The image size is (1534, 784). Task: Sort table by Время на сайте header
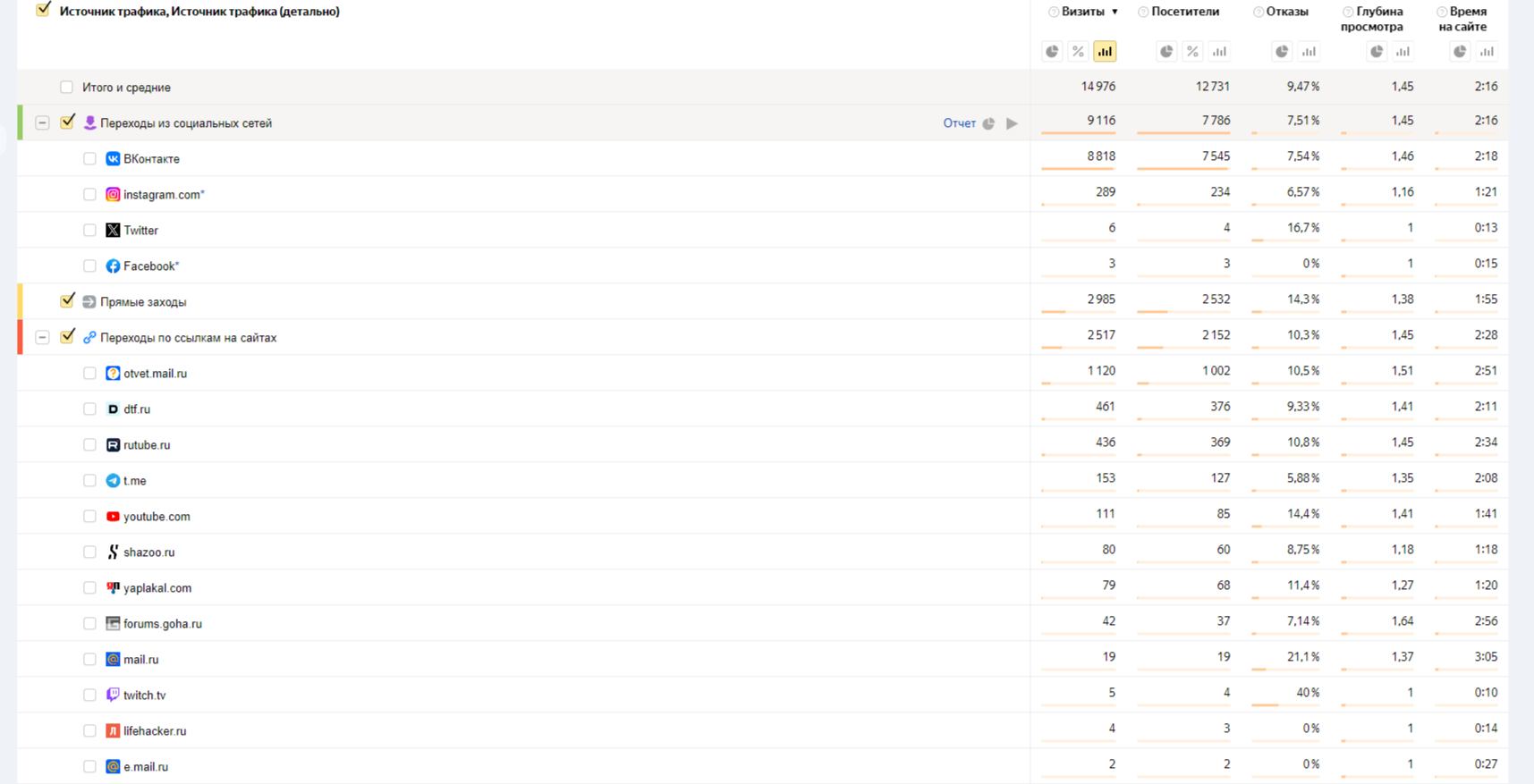(x=1462, y=19)
